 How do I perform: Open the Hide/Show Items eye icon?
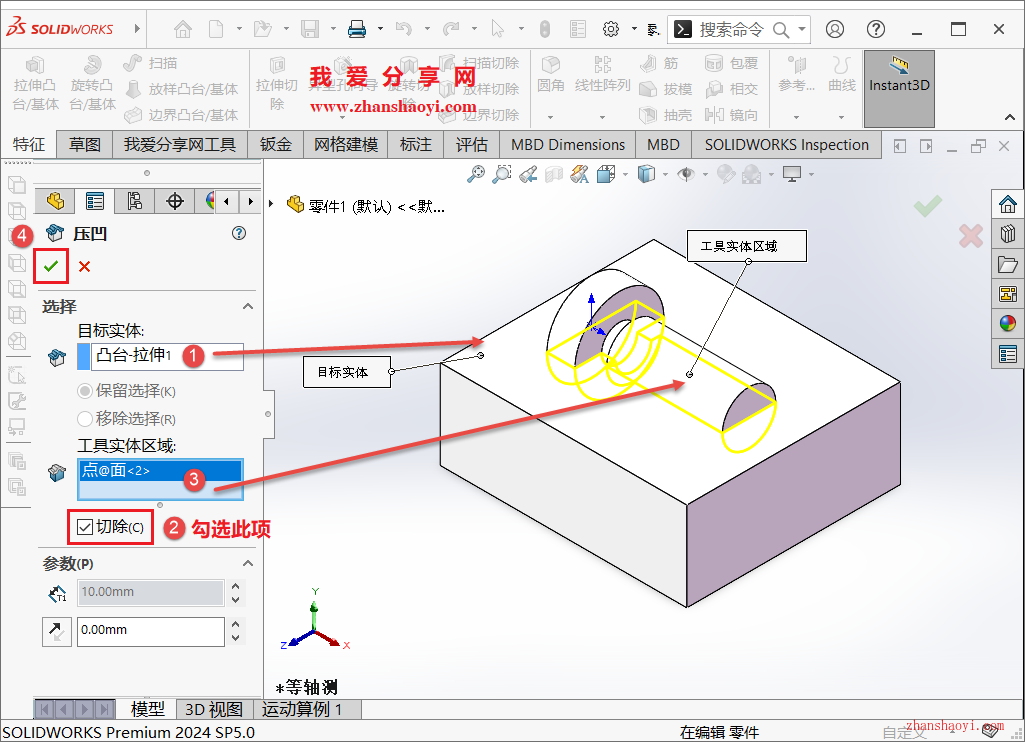coord(685,173)
